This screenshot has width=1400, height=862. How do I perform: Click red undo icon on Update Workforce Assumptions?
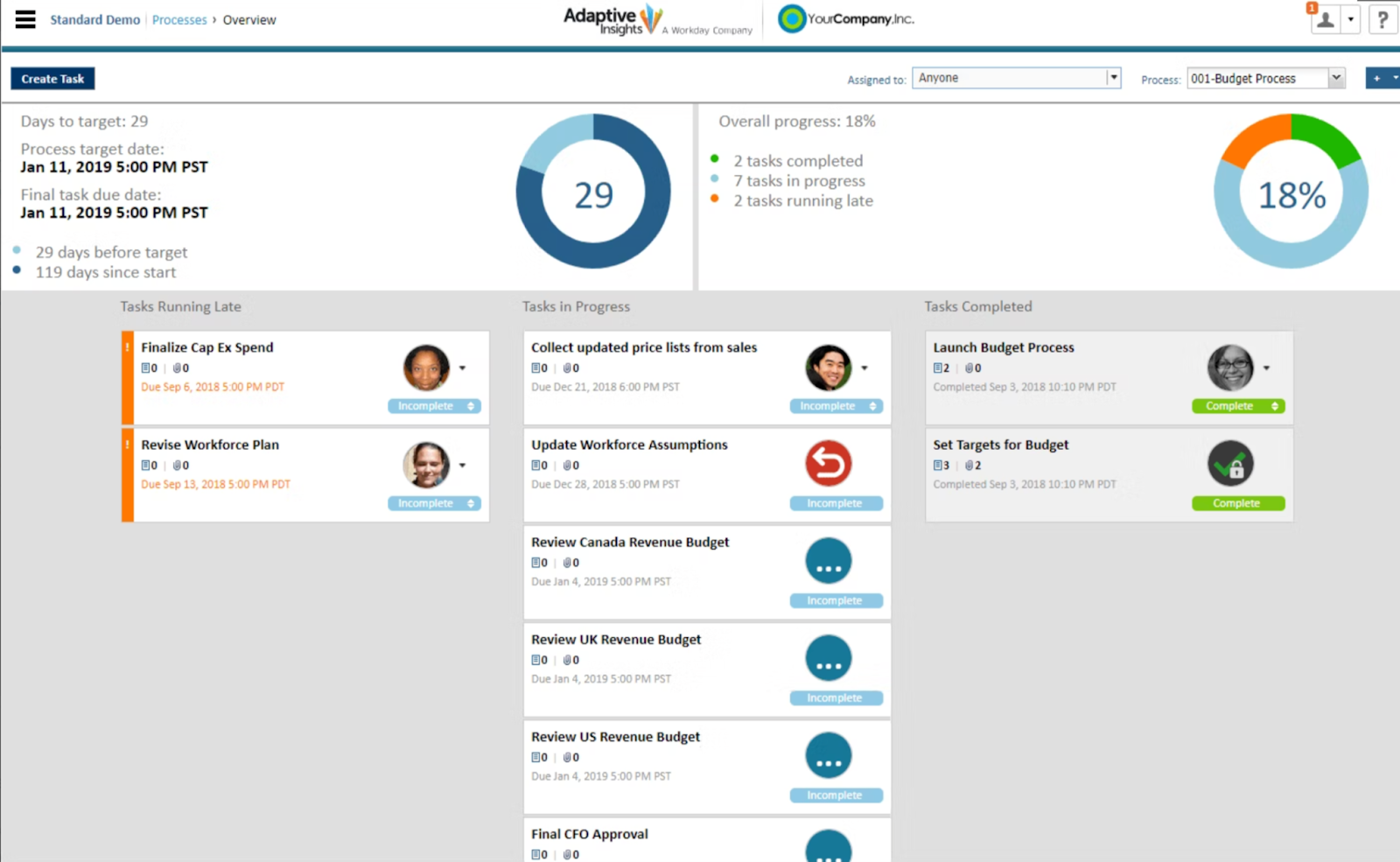[828, 463]
